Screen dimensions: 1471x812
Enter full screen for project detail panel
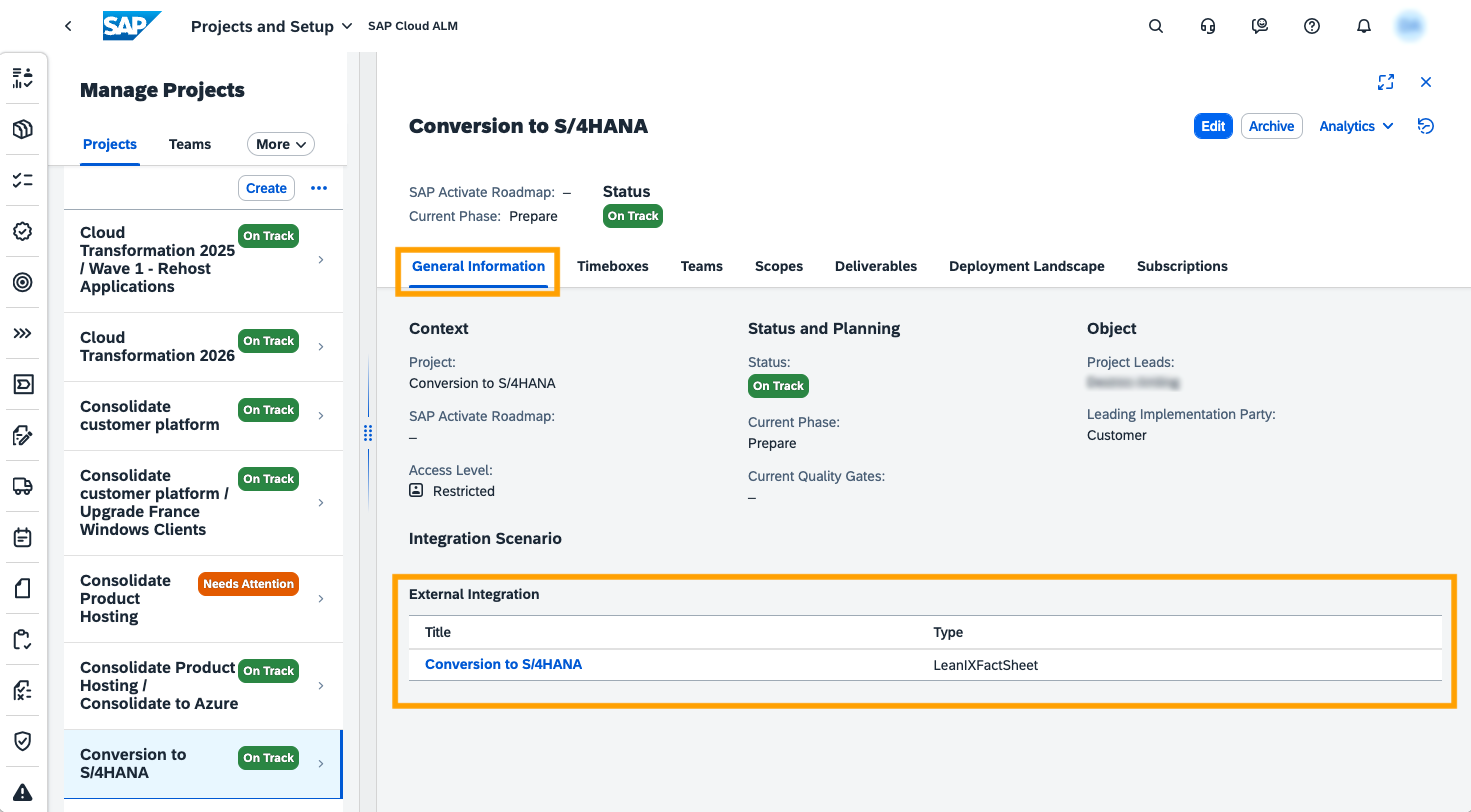coord(1386,82)
